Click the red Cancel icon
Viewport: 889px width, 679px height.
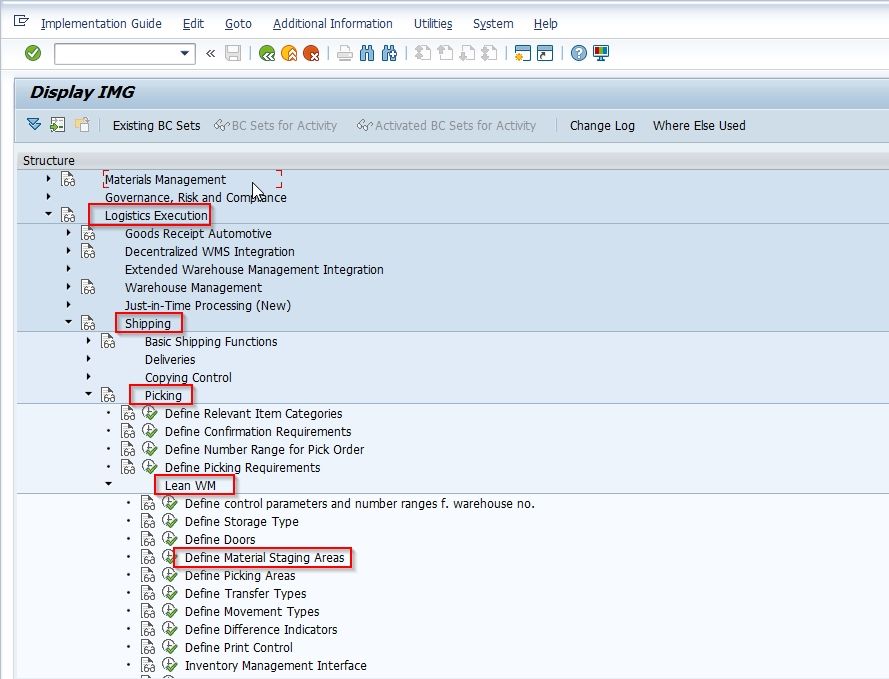coord(311,53)
